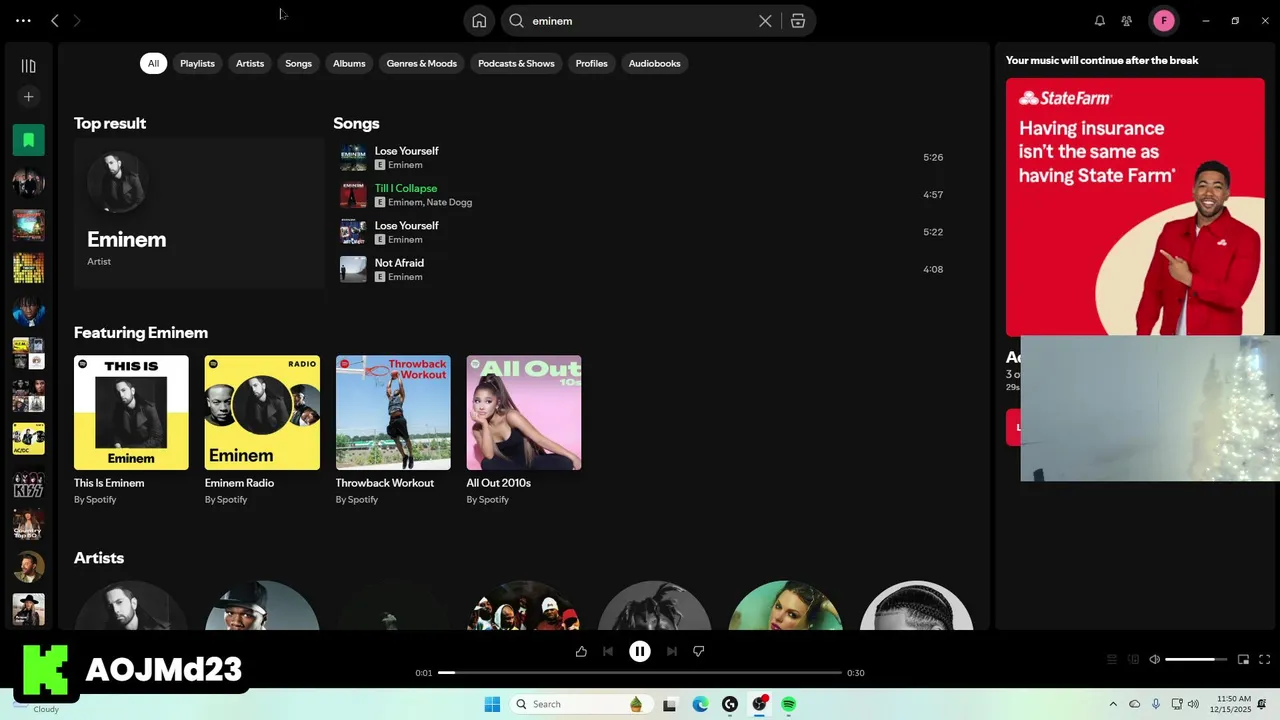Select the Genres & Moods filter chip
The image size is (1280, 720).
421,63
